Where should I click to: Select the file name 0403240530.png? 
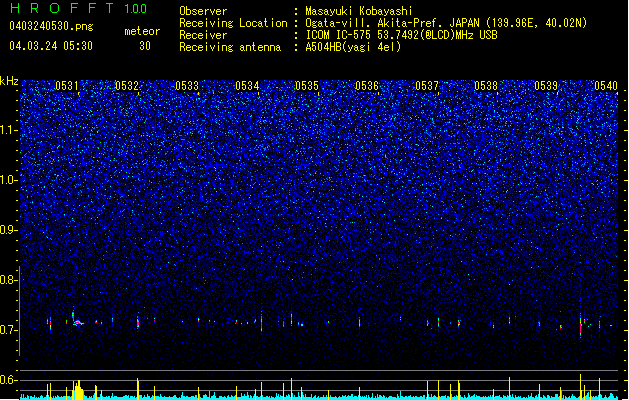(51, 26)
